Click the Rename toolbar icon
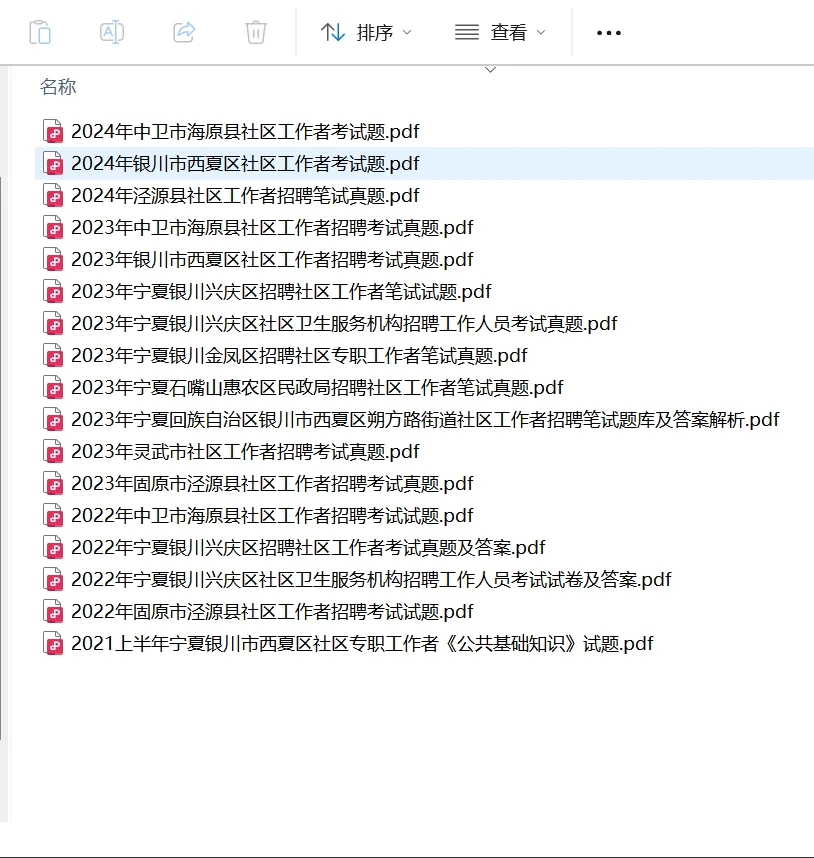This screenshot has height=858, width=814. (x=112, y=32)
